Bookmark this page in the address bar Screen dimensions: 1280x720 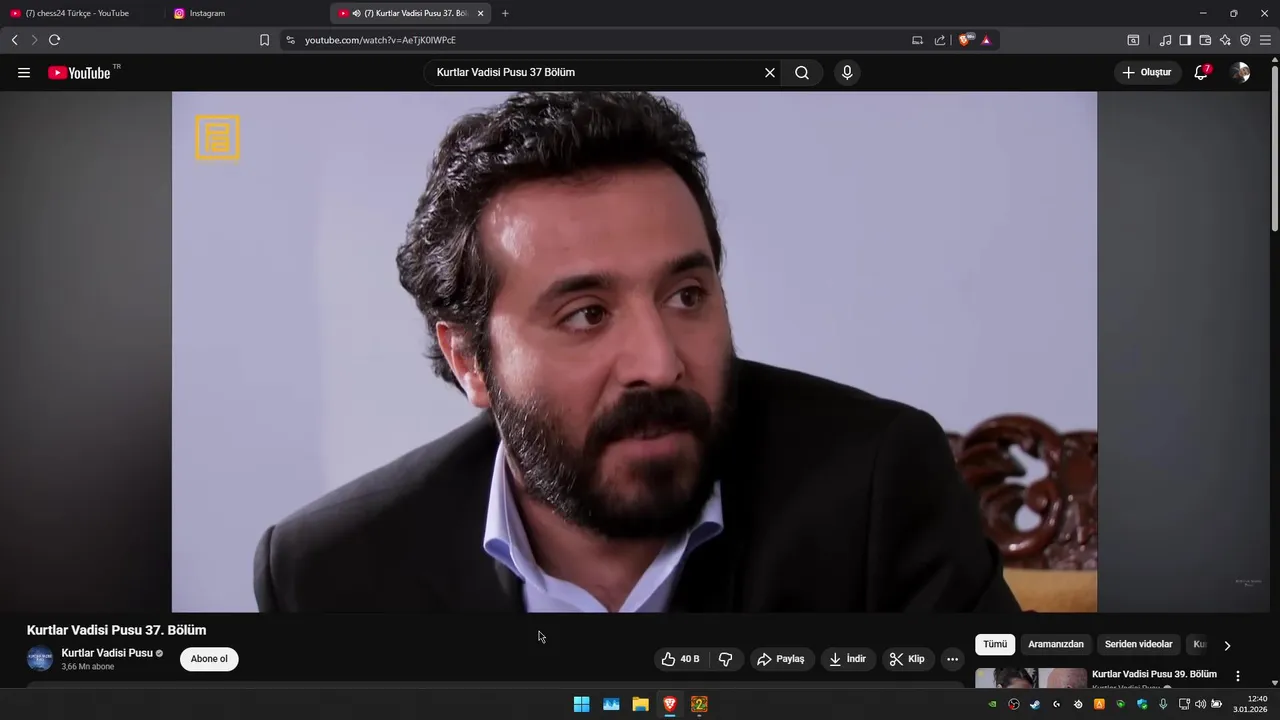coord(264,40)
